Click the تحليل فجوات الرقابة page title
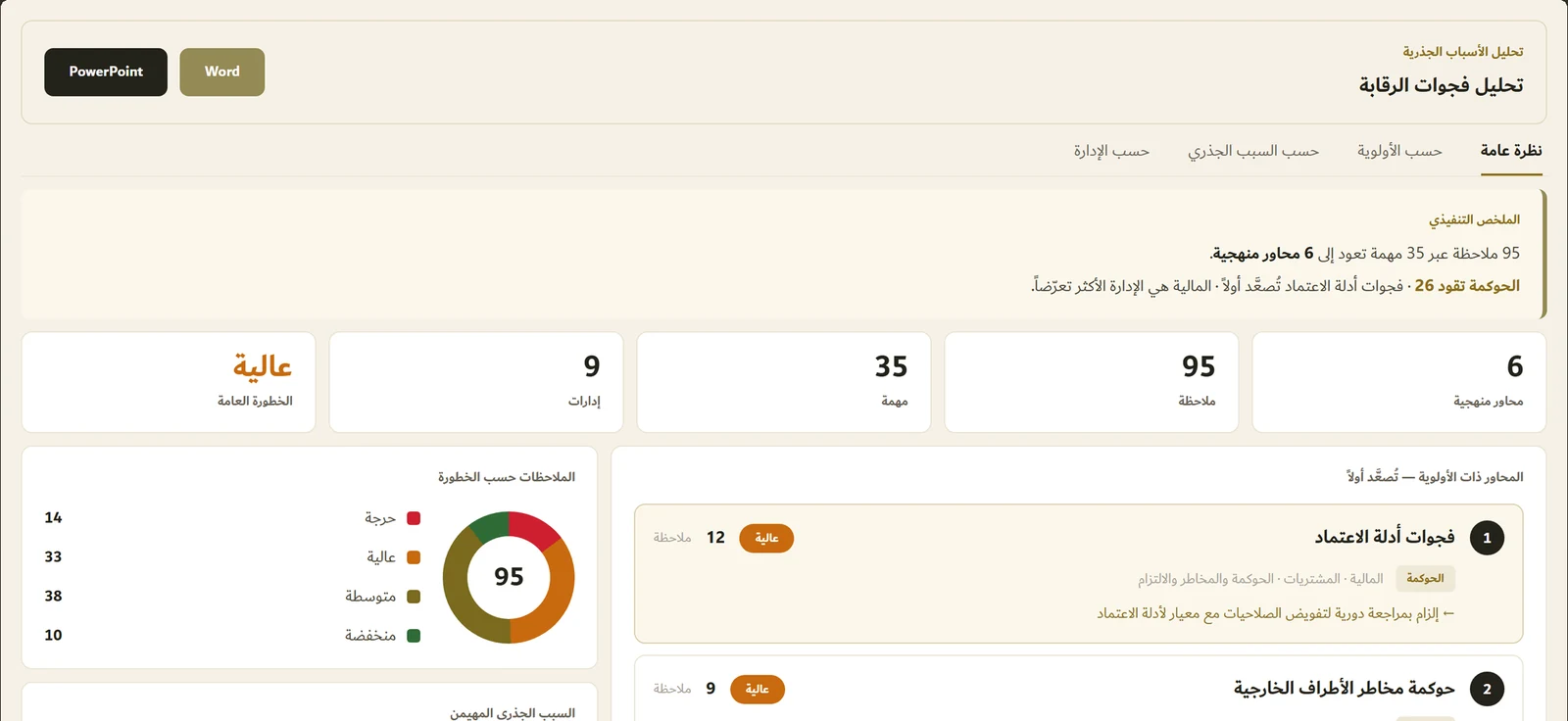Screen dimensions: 1568x721 [x=1441, y=85]
